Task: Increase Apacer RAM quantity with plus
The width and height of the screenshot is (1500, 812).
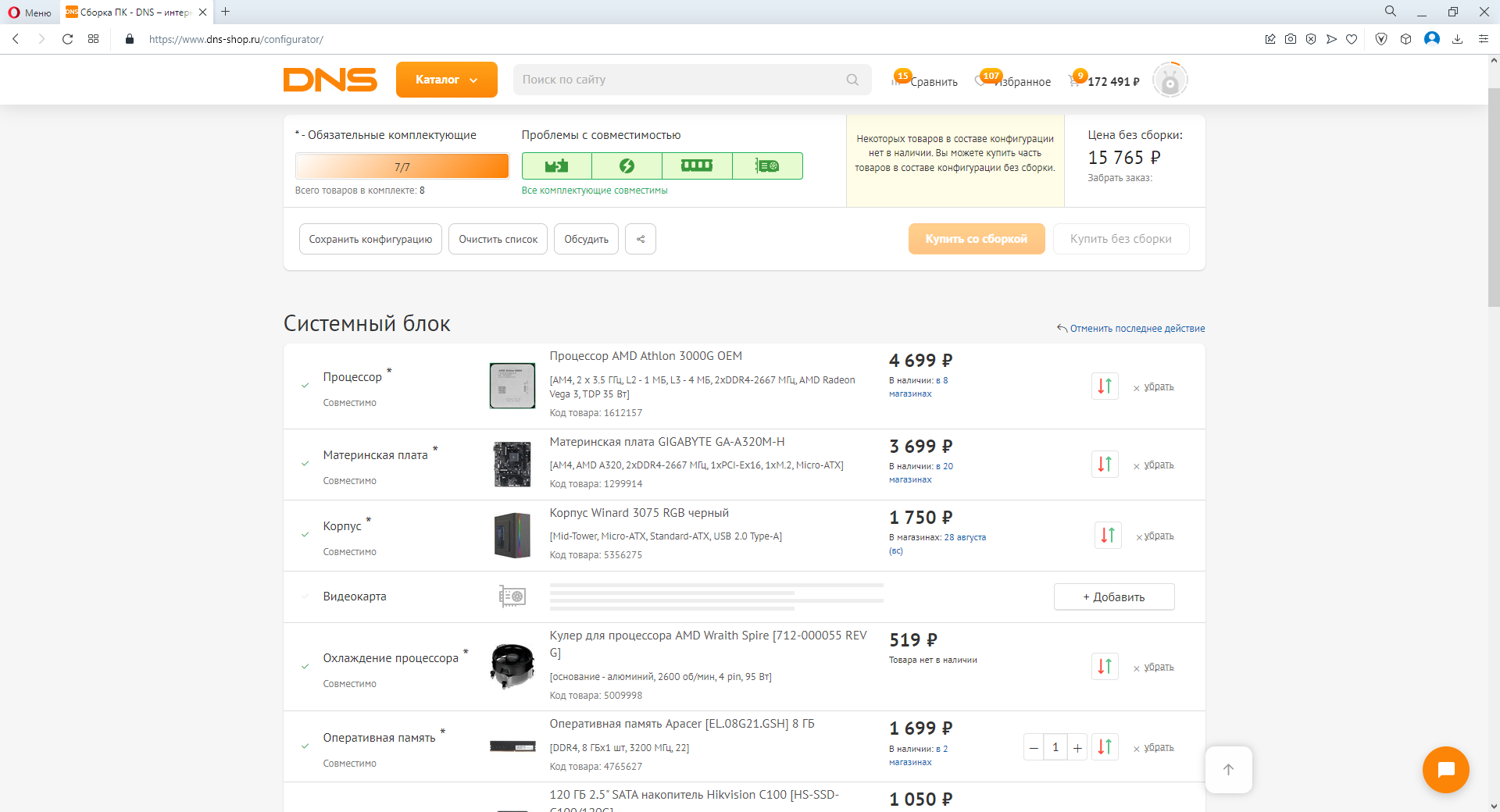Action: [x=1077, y=747]
